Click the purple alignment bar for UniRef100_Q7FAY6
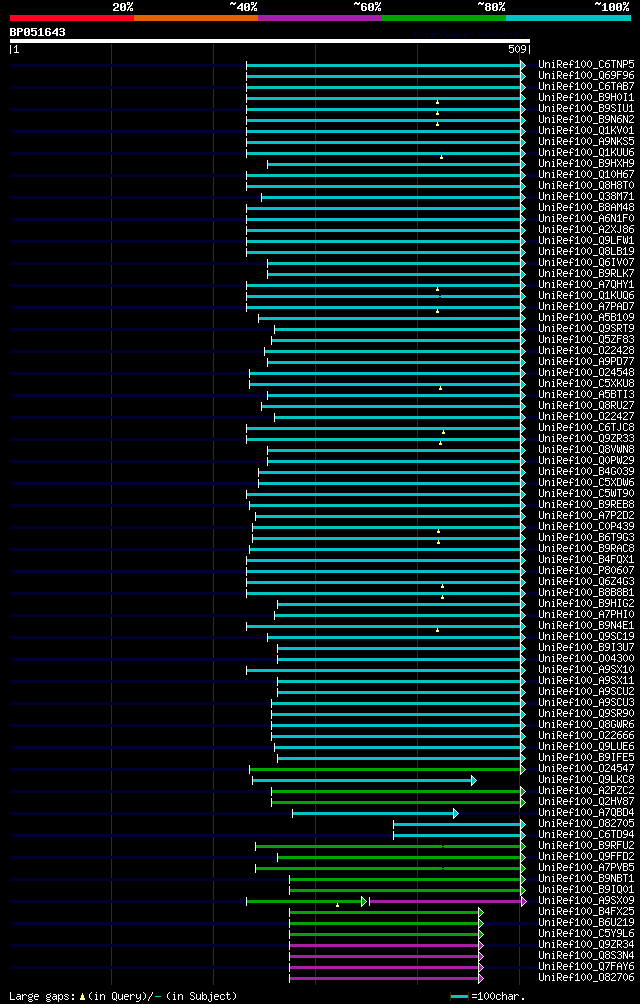The image size is (640, 1004). tap(387, 968)
